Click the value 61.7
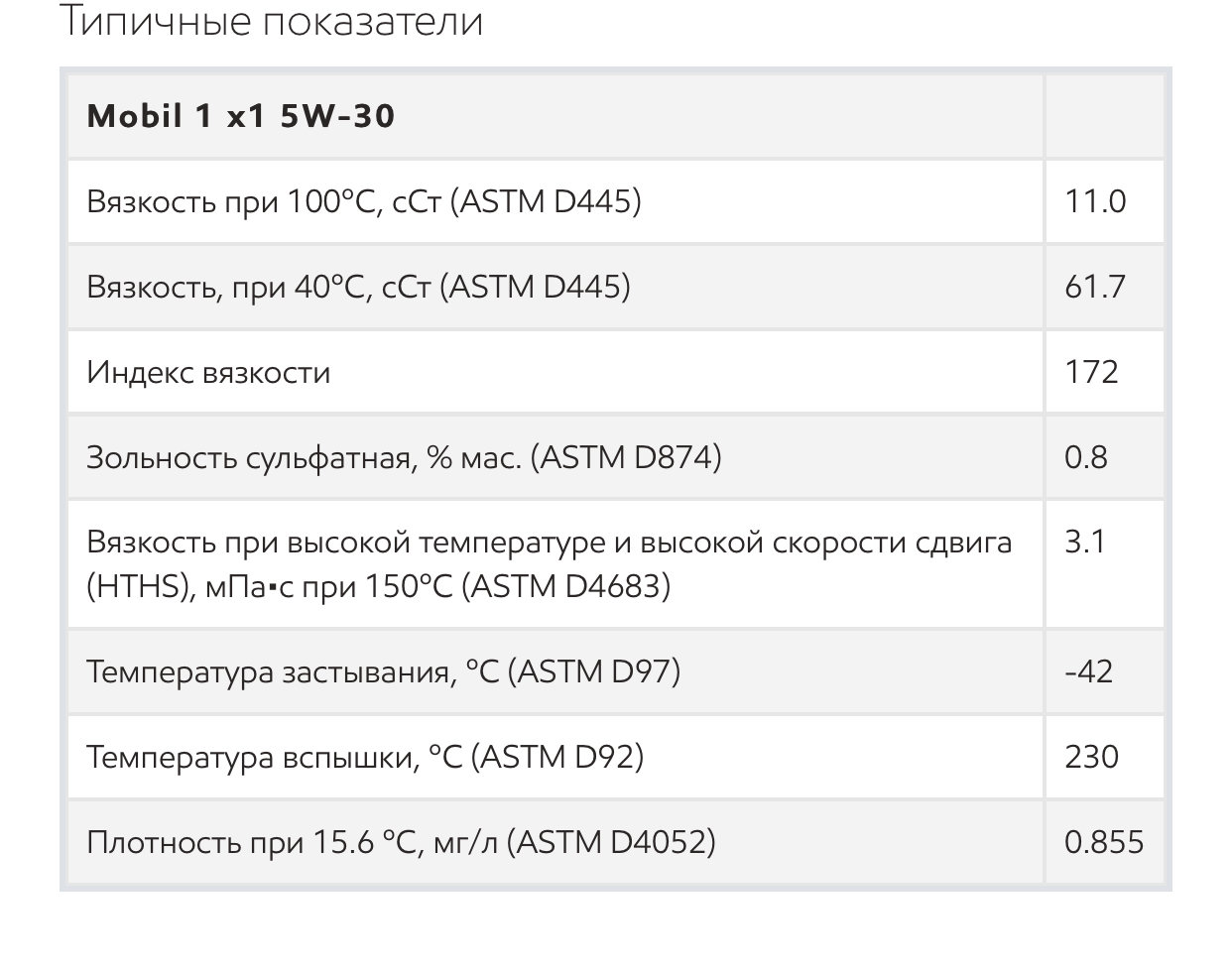Viewport: 1232px width, 972px height. coord(1095,288)
